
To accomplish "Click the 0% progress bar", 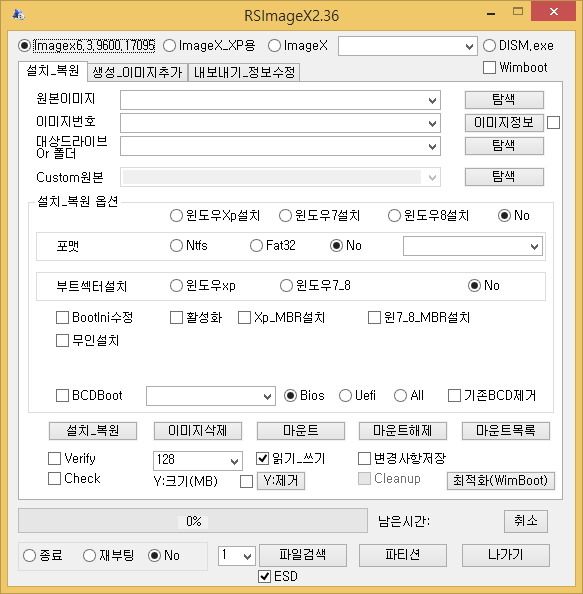I will coord(193,521).
